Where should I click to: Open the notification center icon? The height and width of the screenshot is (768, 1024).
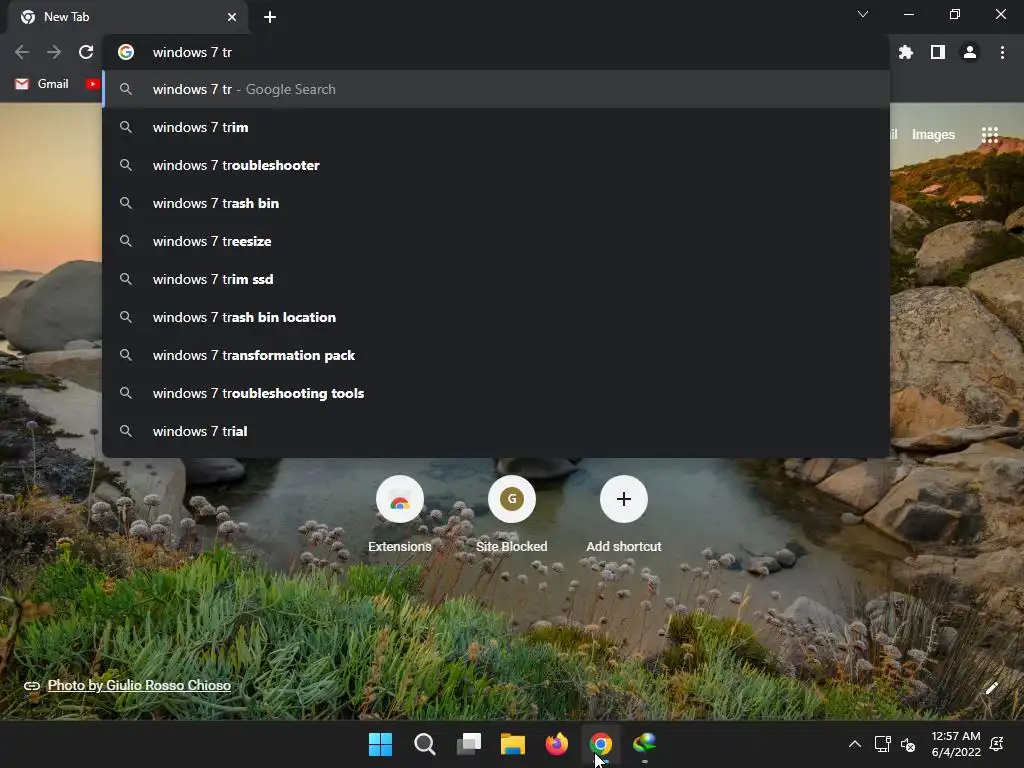[x=997, y=744]
